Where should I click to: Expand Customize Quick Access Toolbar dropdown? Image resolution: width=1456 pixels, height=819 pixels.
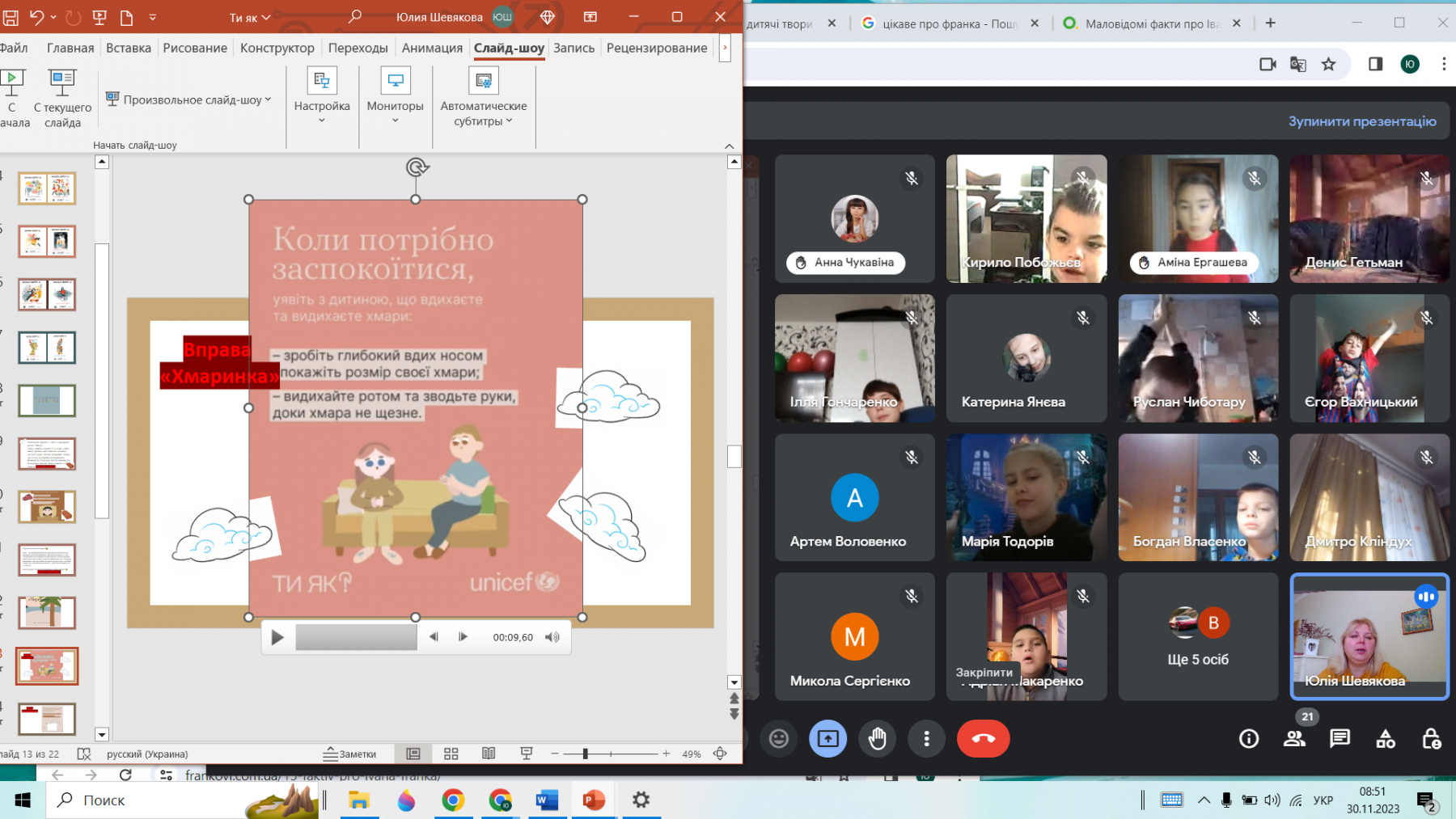coord(153,17)
